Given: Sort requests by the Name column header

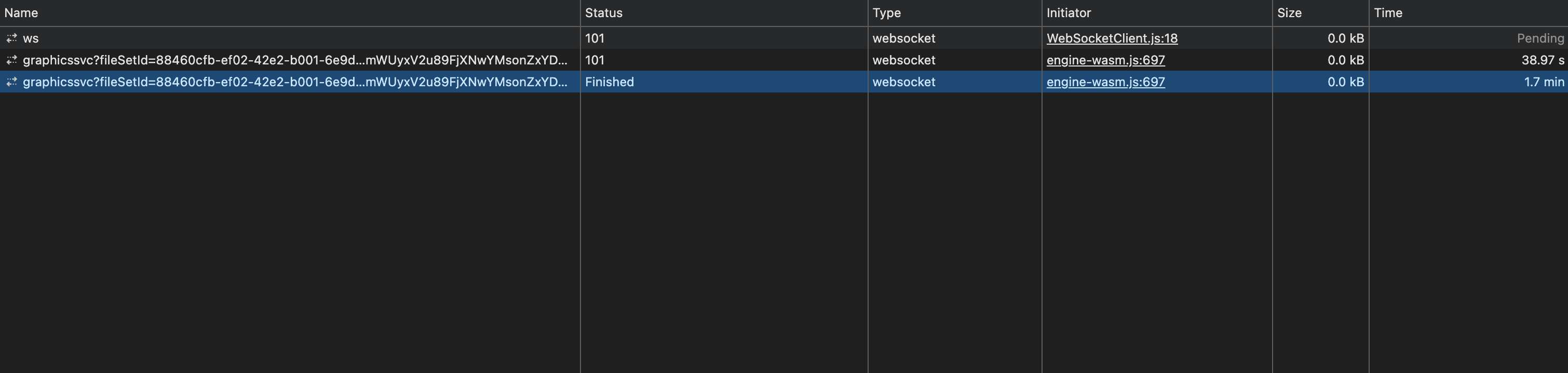Looking at the screenshot, I should pyautogui.click(x=21, y=13).
